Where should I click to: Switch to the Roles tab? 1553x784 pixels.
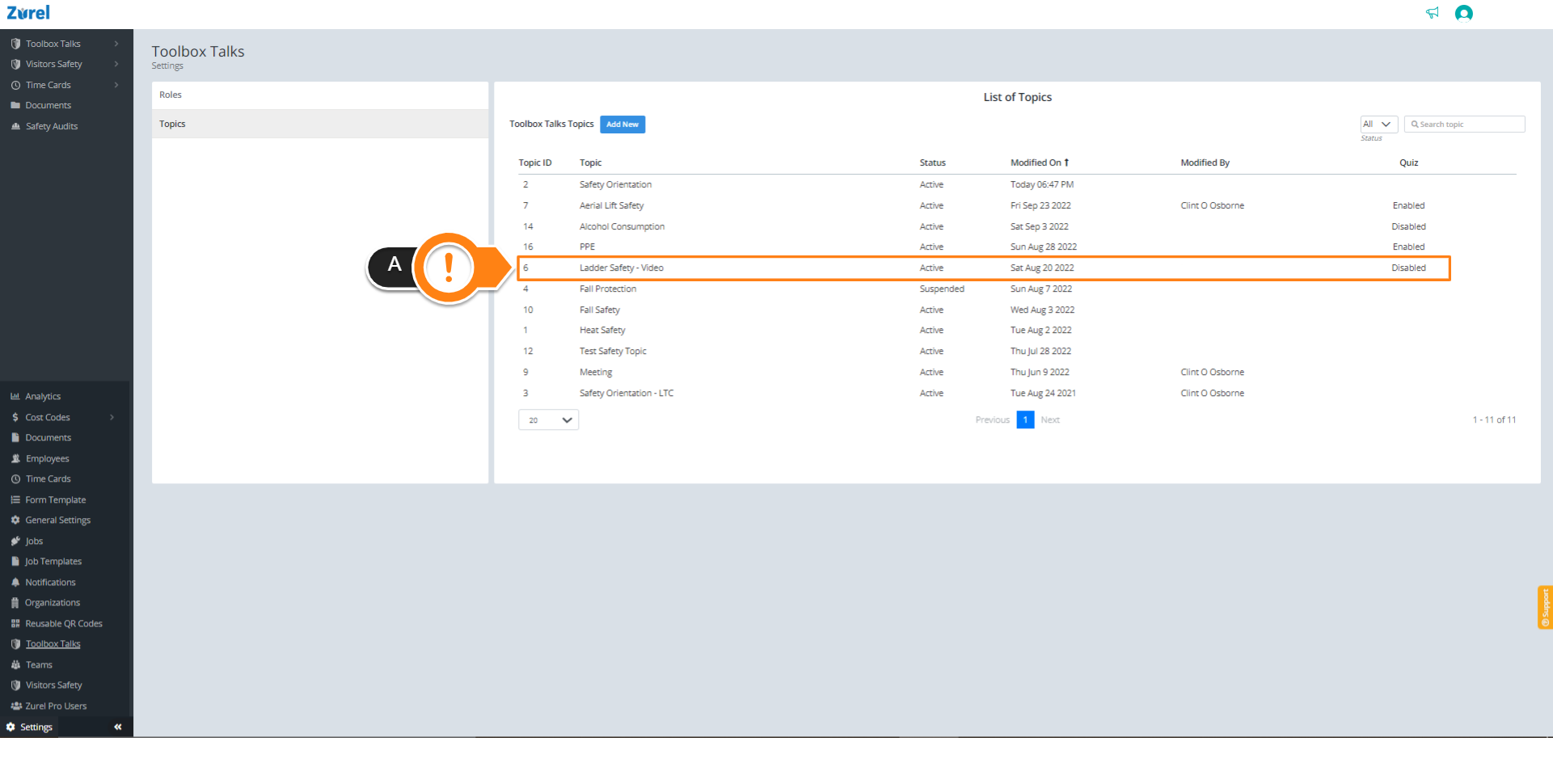[x=171, y=95]
